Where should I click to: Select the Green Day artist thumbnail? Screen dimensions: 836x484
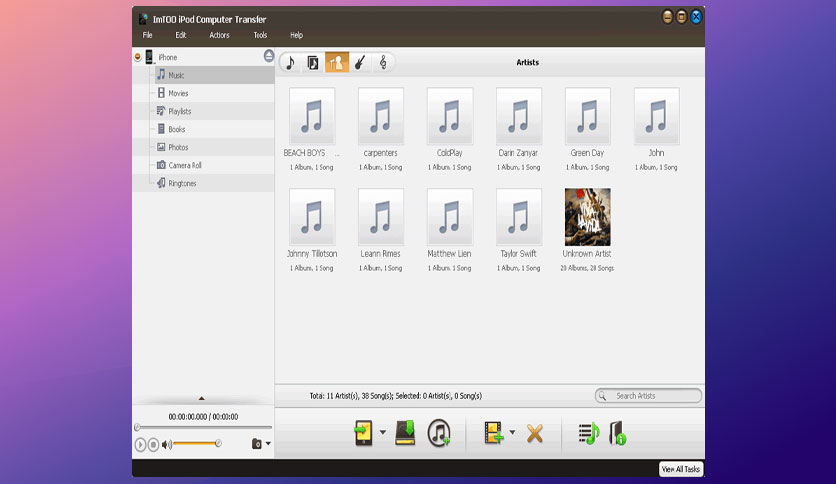pos(588,116)
